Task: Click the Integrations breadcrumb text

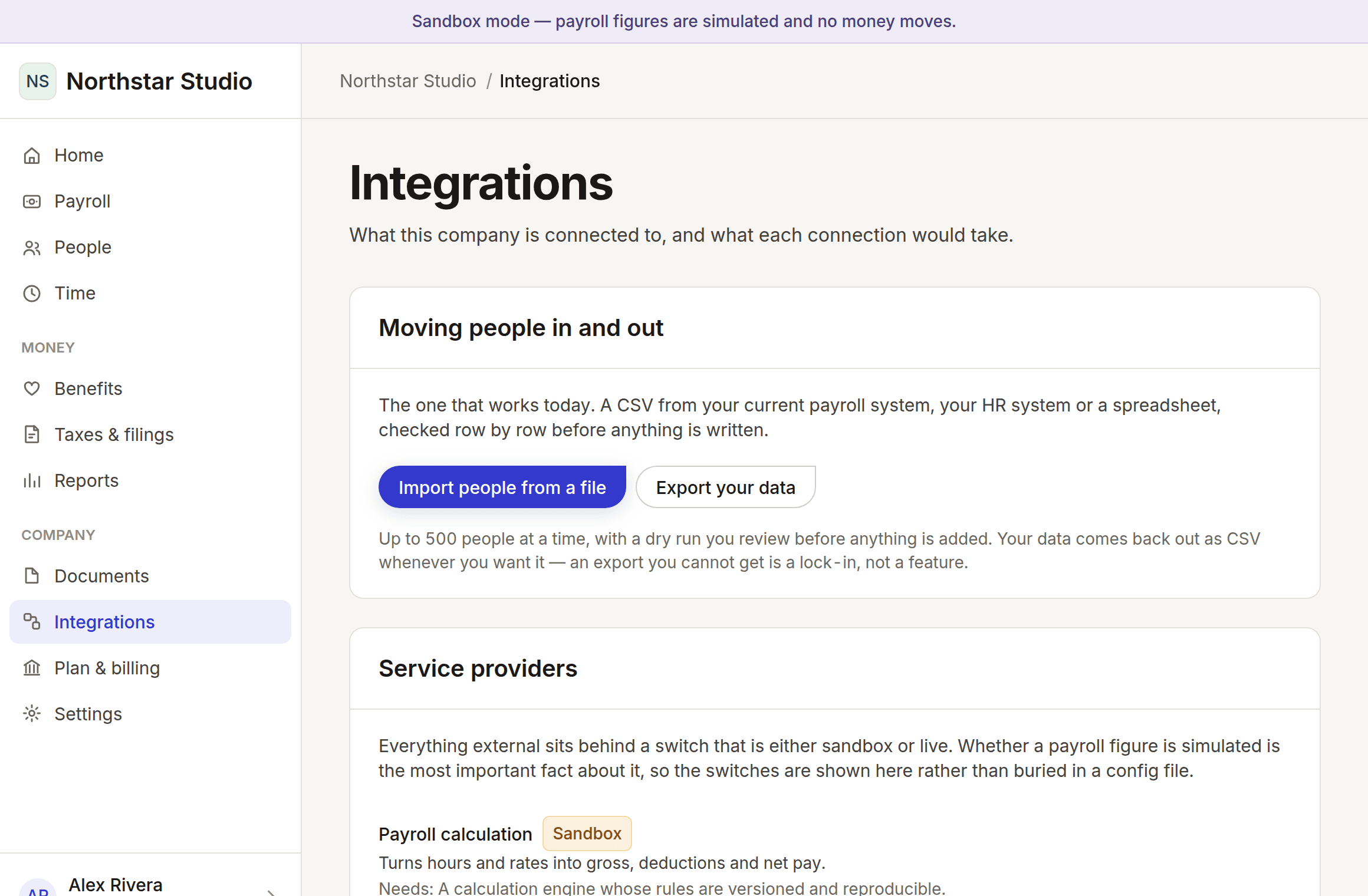Action: coord(550,81)
